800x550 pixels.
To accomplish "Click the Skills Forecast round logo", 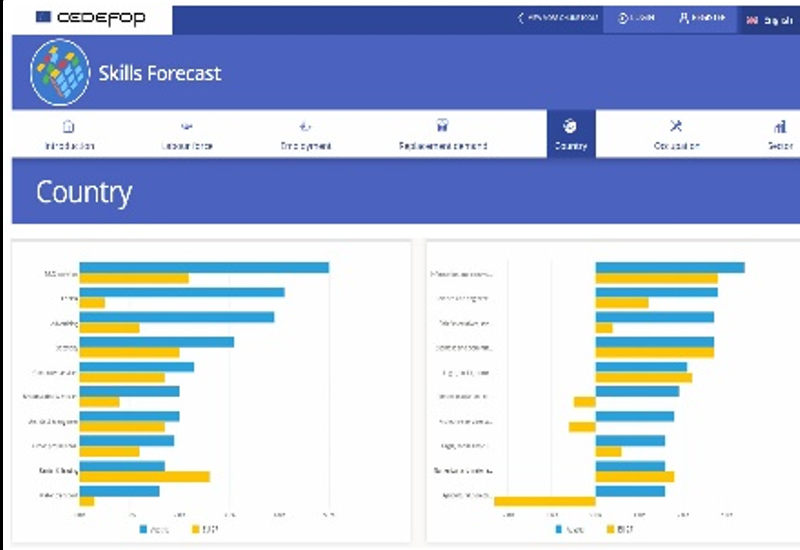I will pos(60,72).
